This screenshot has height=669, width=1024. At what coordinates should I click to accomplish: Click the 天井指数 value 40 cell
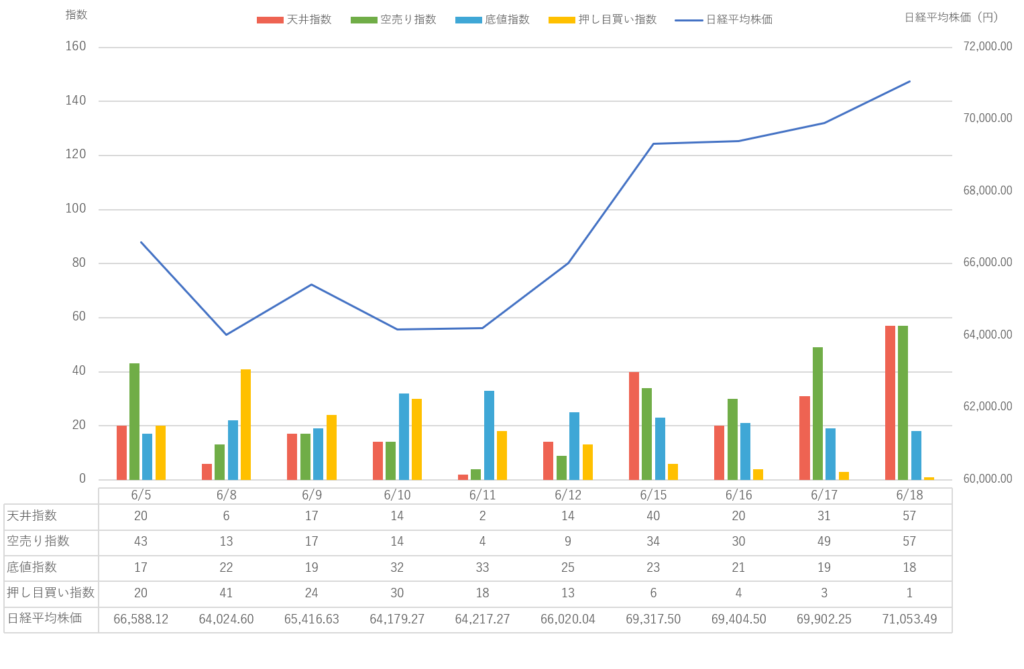coord(653,515)
